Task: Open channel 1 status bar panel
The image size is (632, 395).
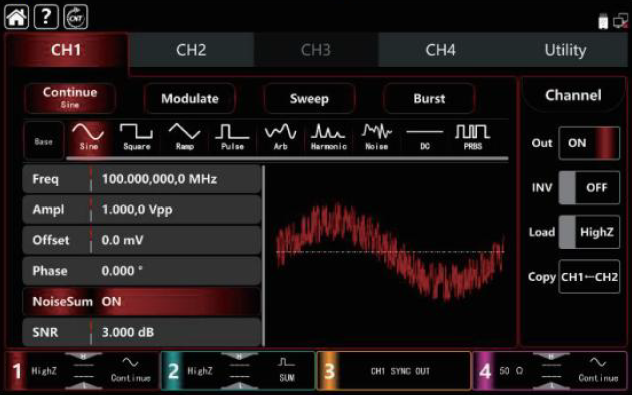Action: point(82,371)
